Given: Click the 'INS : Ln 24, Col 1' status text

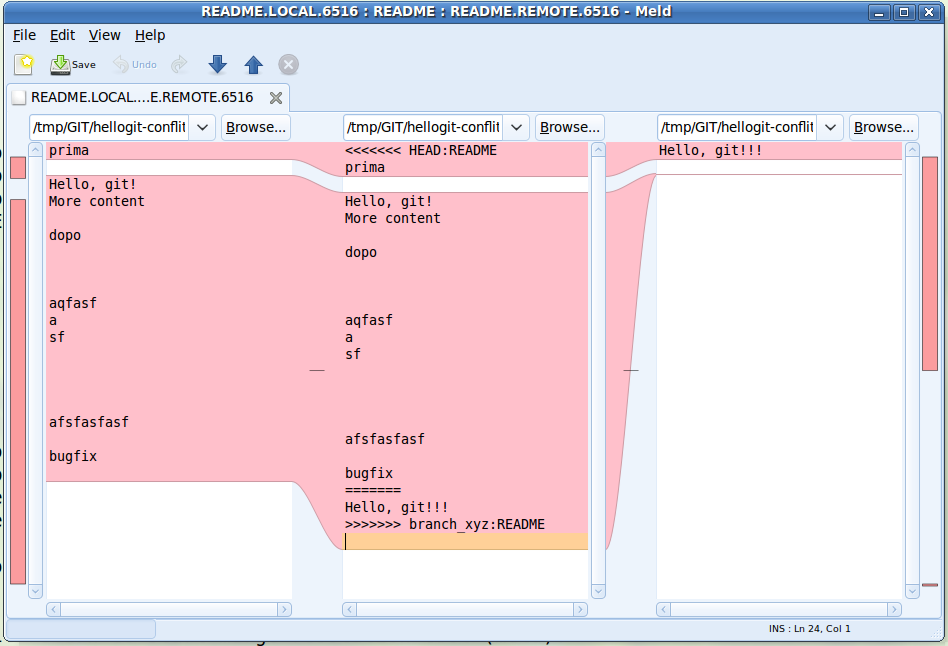Looking at the screenshot, I should pyautogui.click(x=810, y=628).
